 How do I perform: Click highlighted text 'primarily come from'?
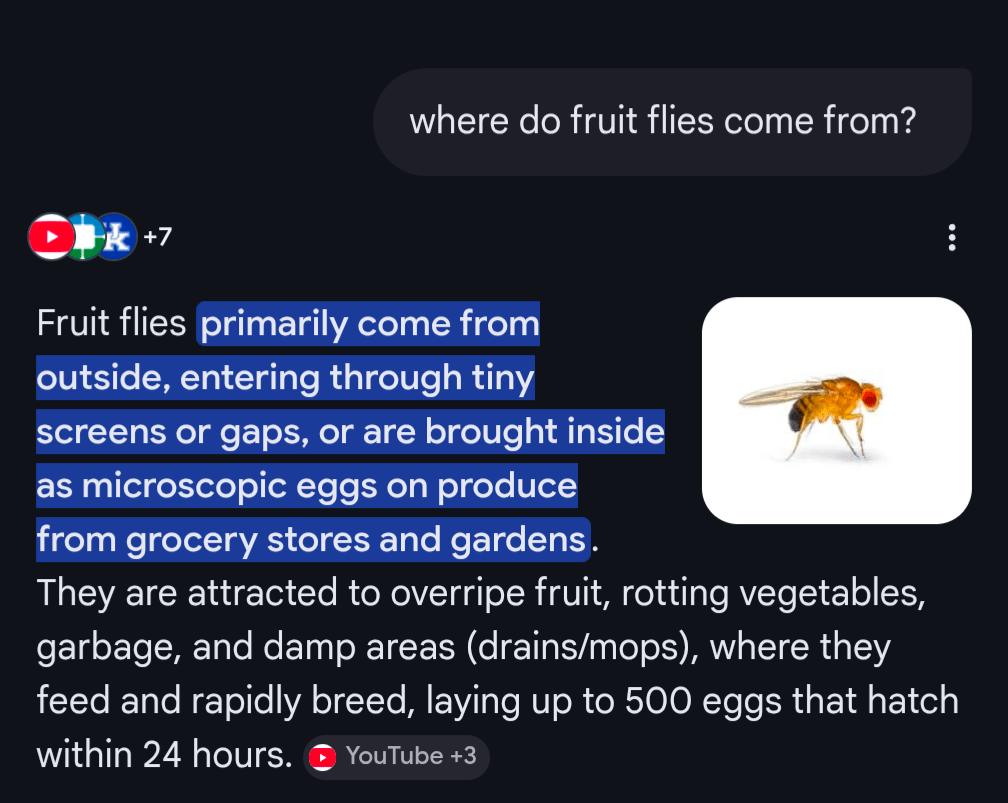(x=369, y=324)
